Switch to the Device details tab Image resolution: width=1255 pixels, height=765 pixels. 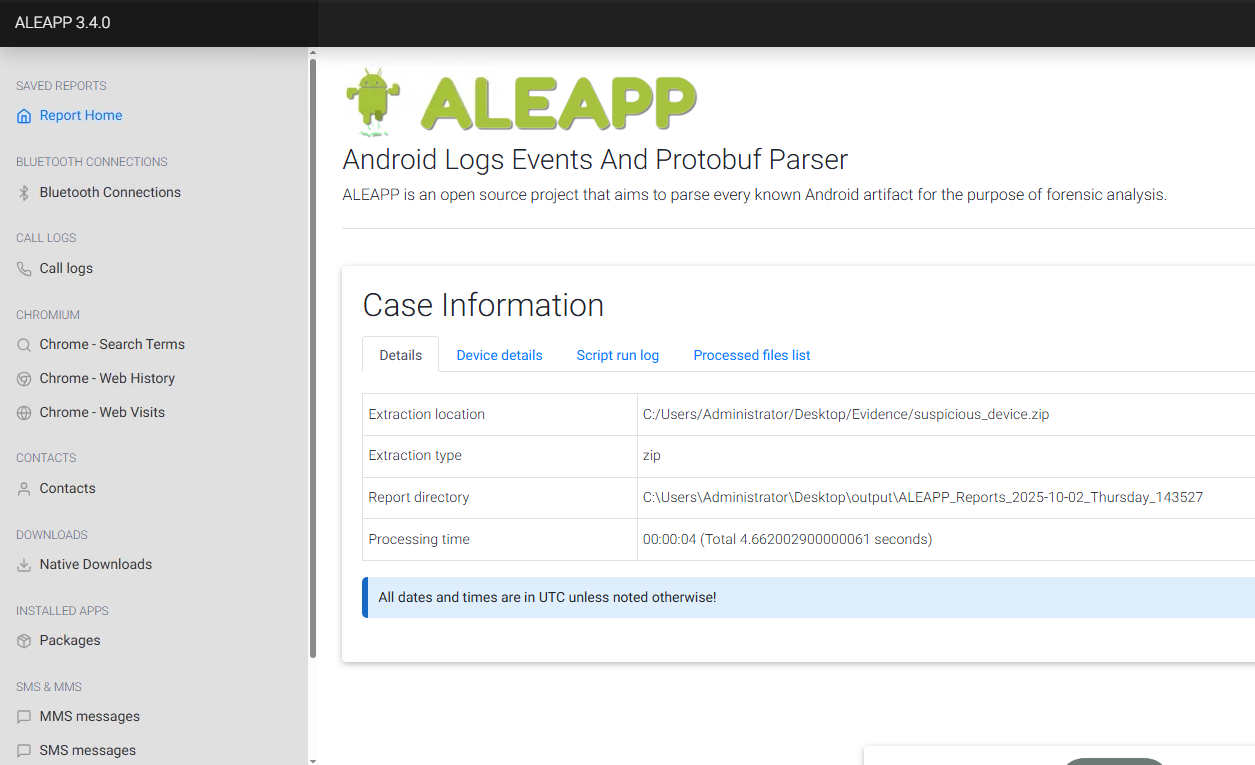[499, 355]
